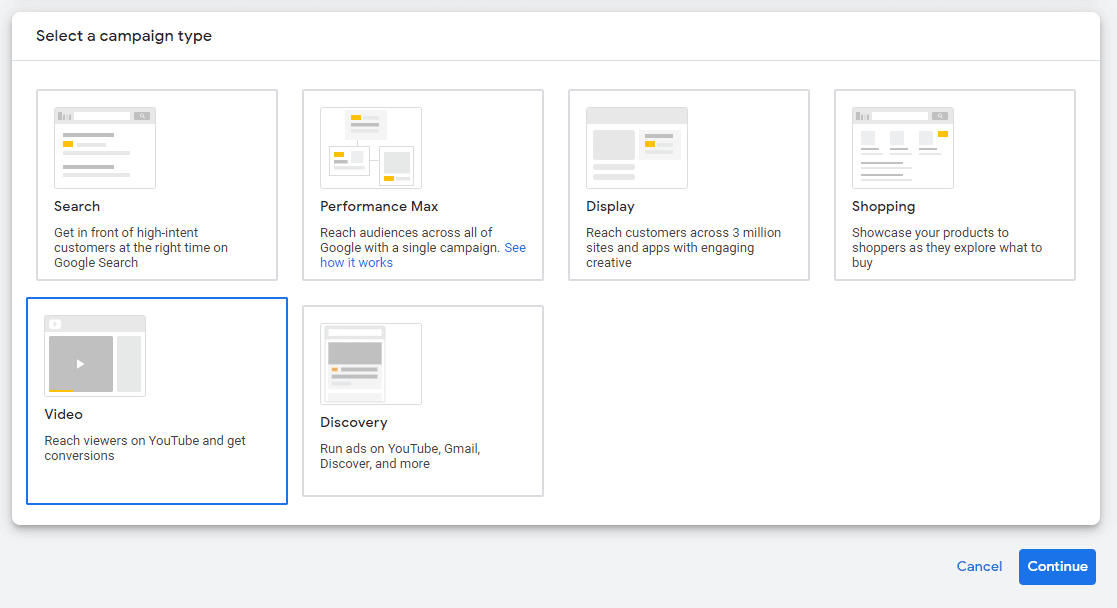Open the 'See how it works' link
1117x608 pixels.
point(356,262)
